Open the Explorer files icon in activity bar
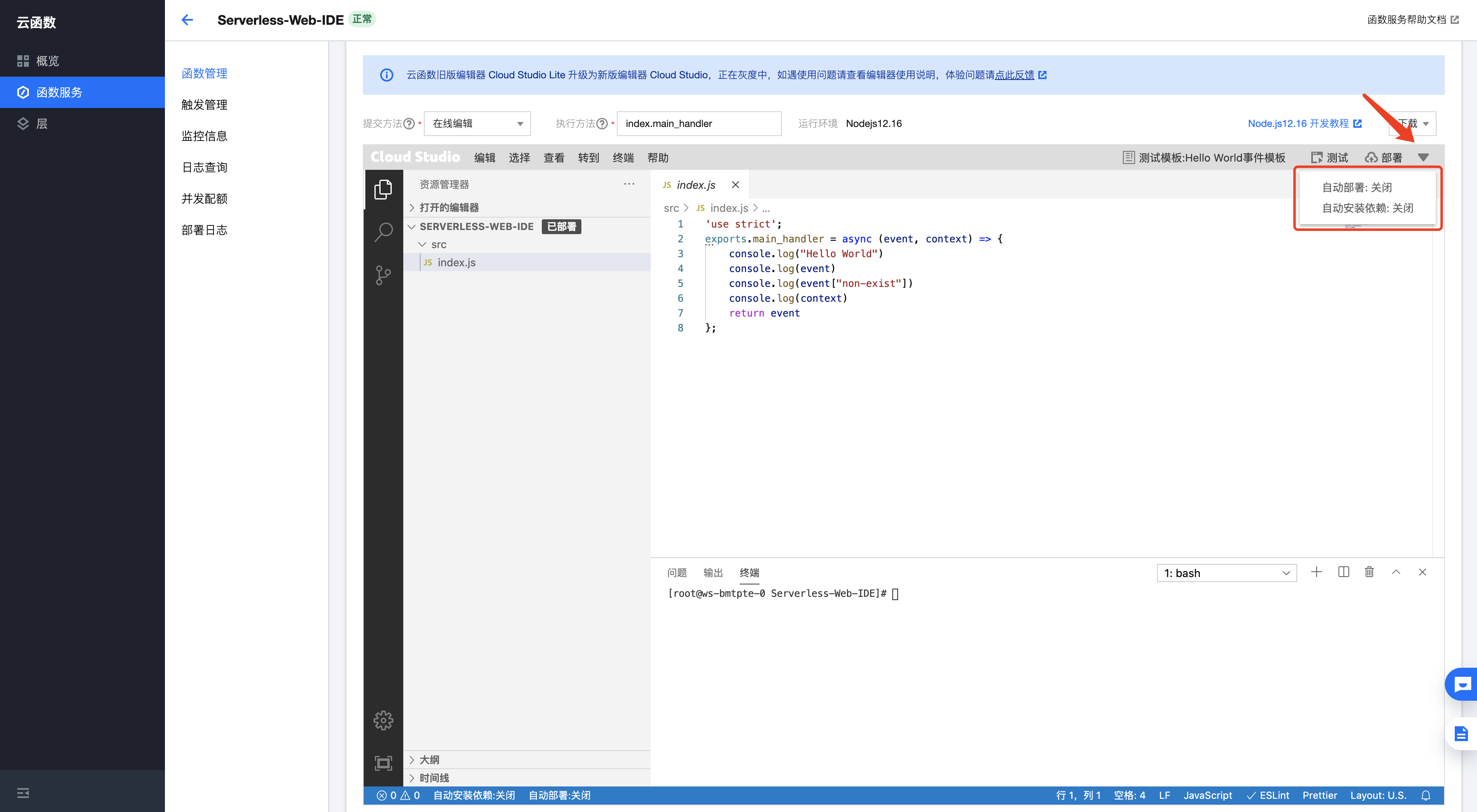 coord(383,189)
